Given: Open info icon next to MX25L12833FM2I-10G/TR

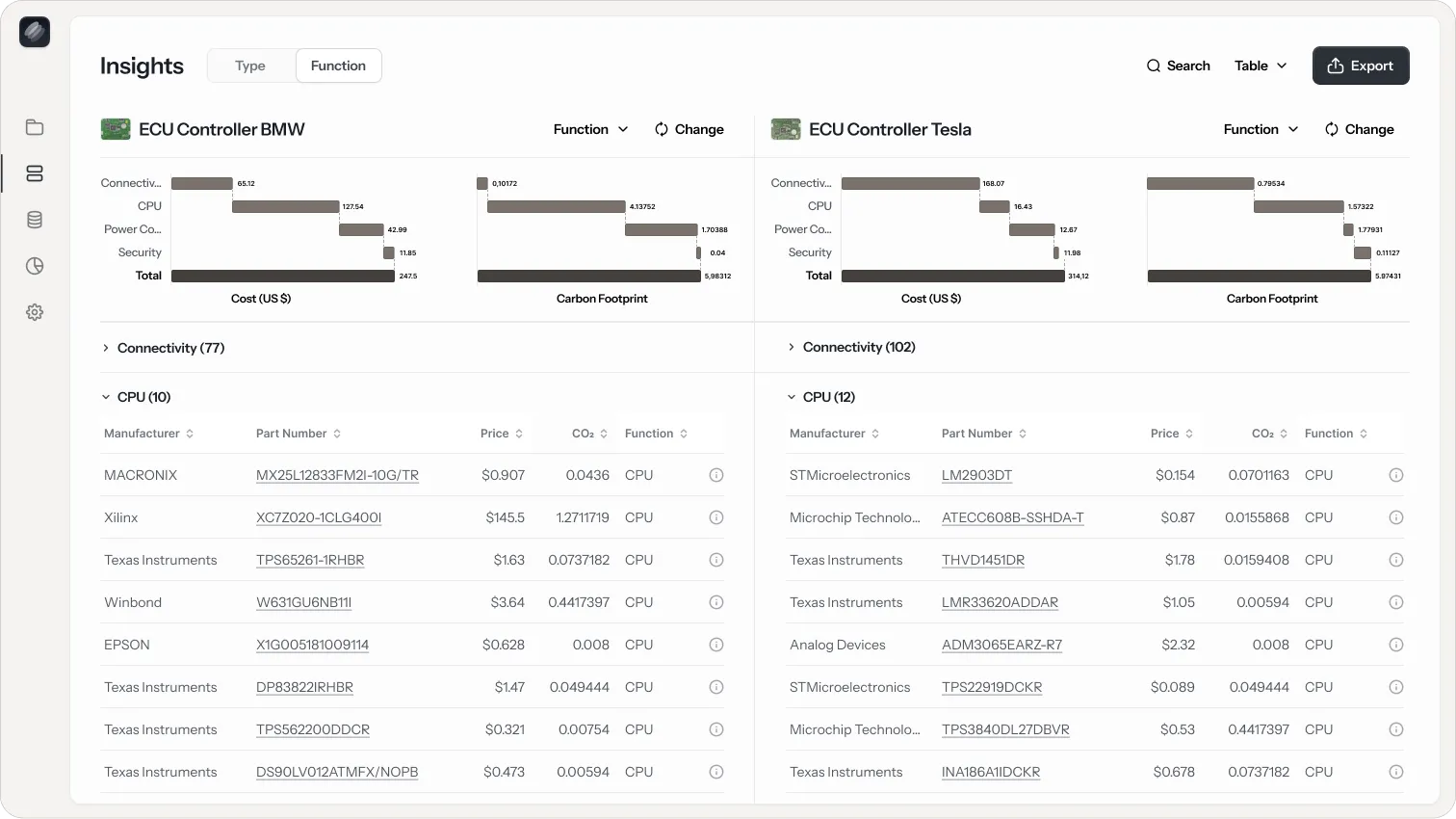Looking at the screenshot, I should tap(715, 475).
